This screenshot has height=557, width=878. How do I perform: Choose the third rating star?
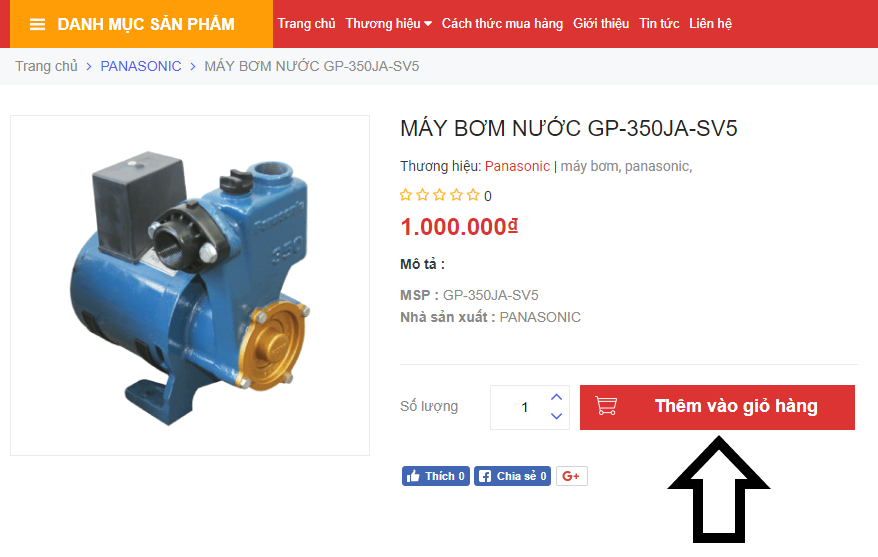440,195
